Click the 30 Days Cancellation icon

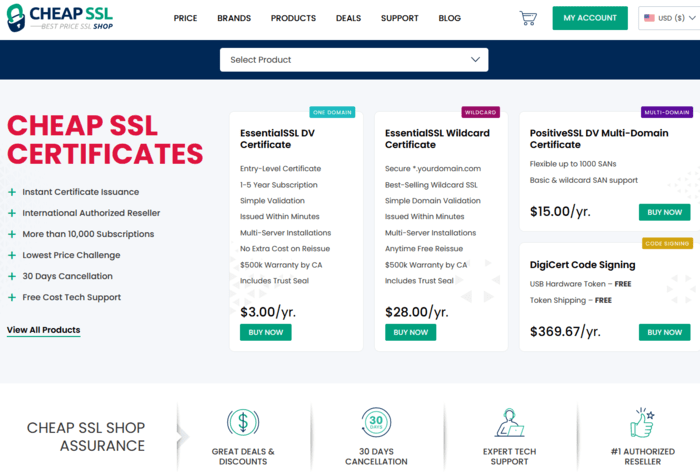pyautogui.click(x=376, y=422)
